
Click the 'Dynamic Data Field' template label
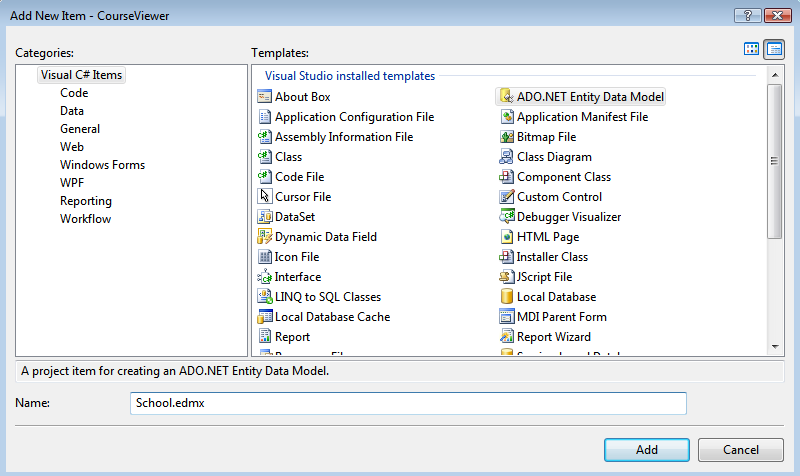[x=326, y=237]
